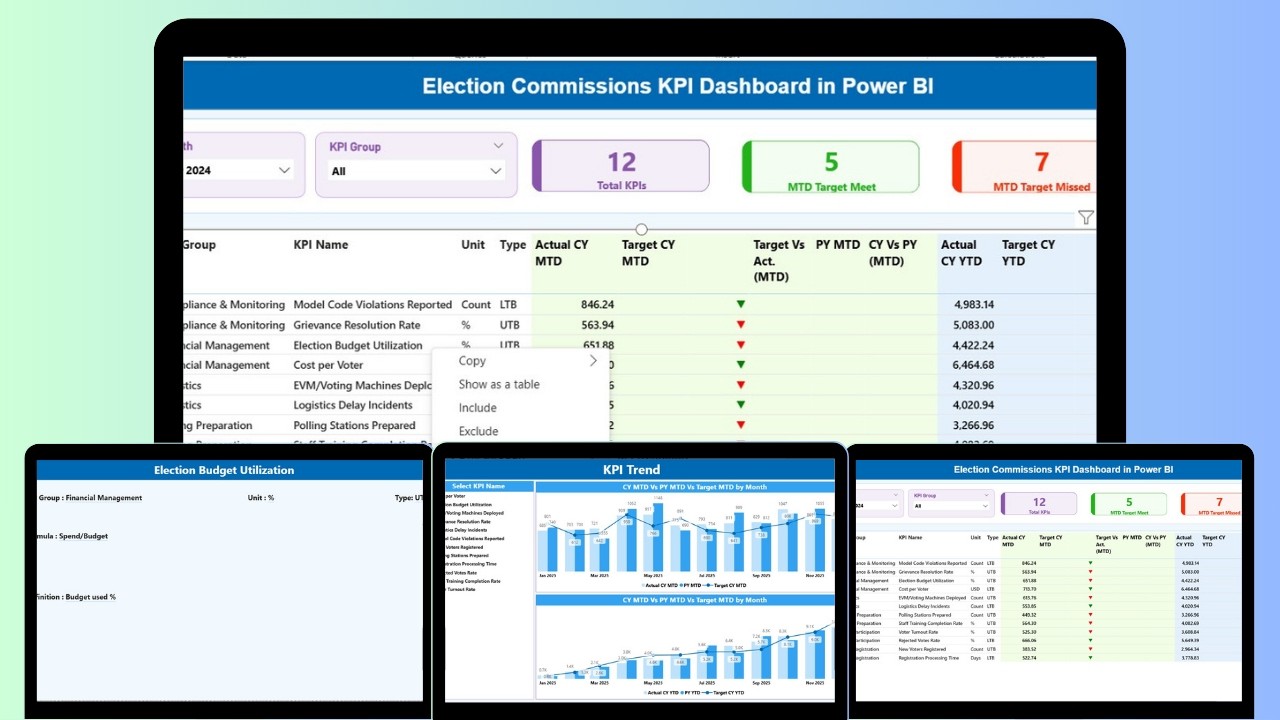Open the visual filter funnel icon

1086,217
